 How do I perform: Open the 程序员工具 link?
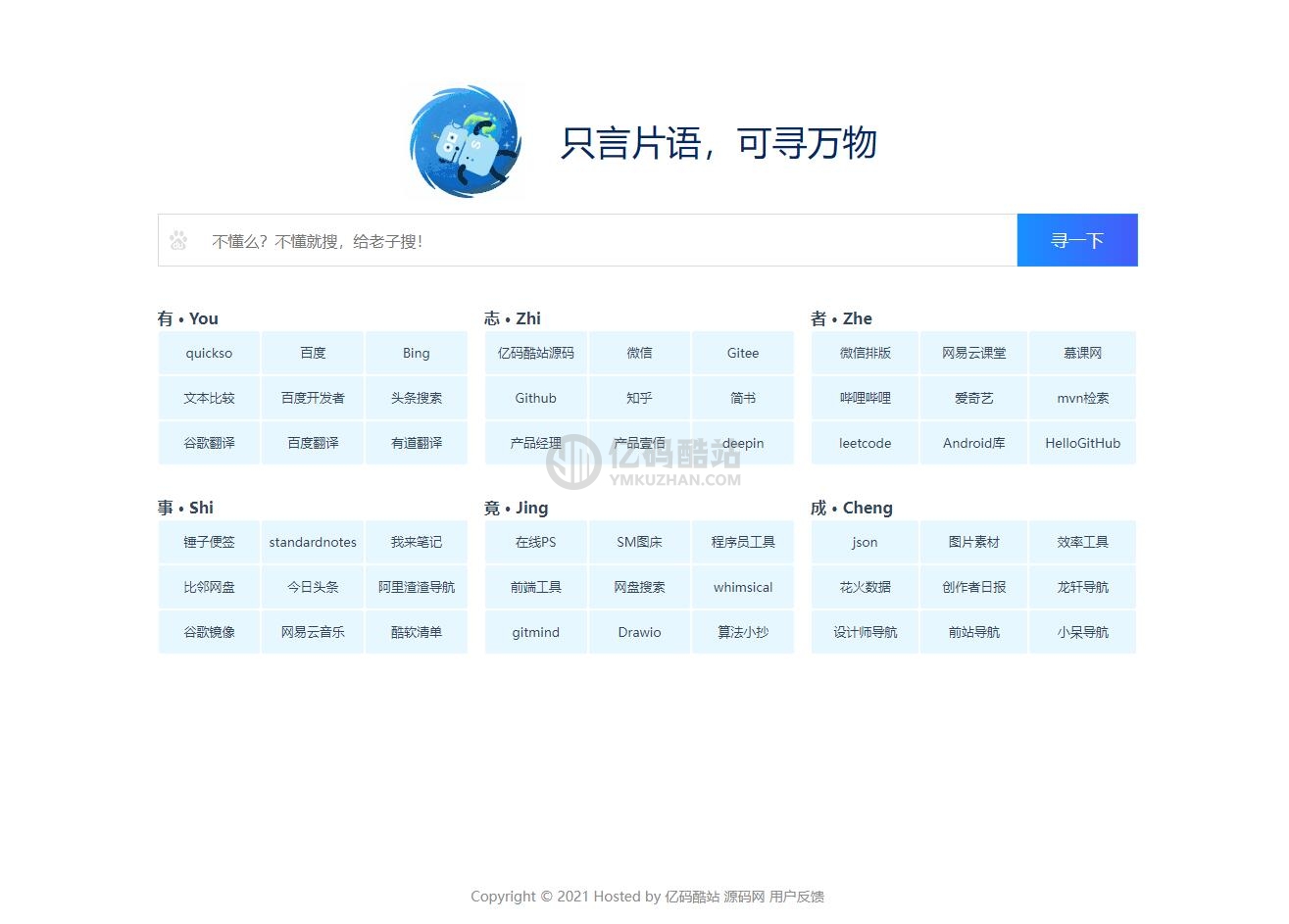point(743,542)
